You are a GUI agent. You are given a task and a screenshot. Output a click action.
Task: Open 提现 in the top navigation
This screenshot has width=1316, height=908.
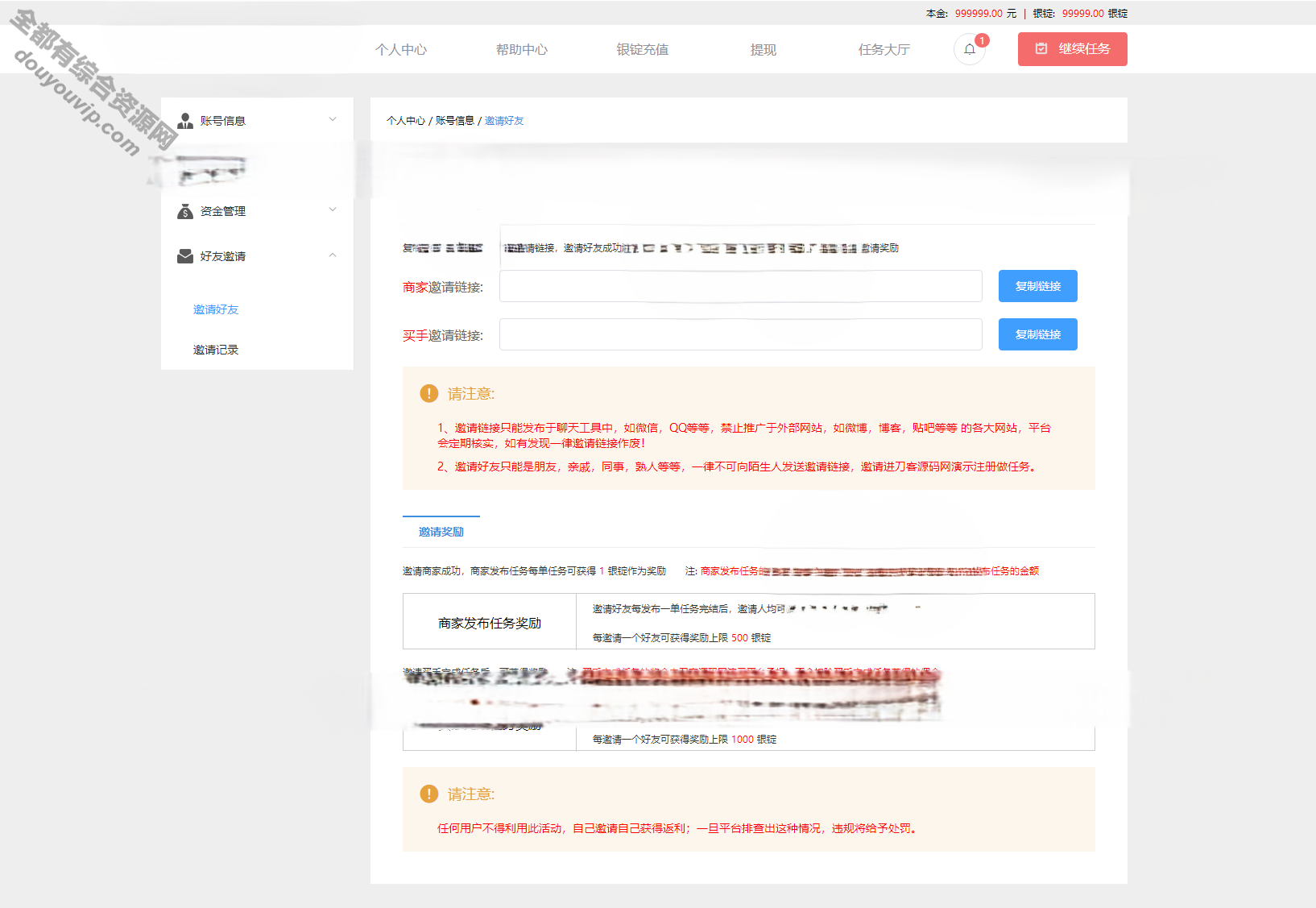pyautogui.click(x=764, y=50)
